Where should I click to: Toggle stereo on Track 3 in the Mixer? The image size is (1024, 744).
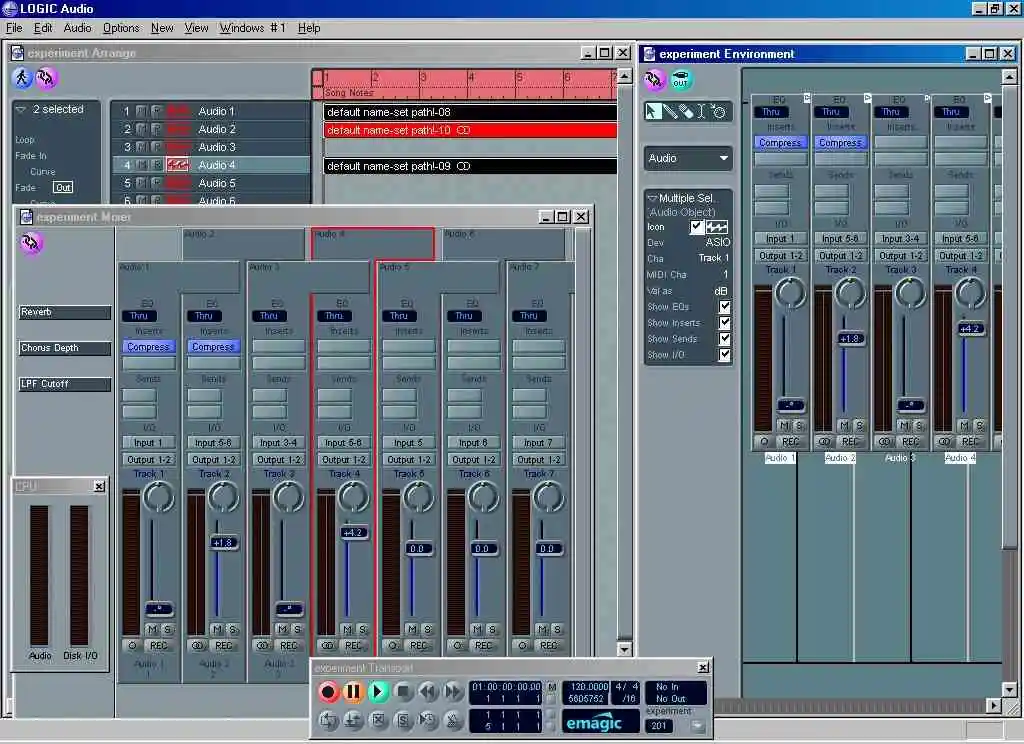263,645
